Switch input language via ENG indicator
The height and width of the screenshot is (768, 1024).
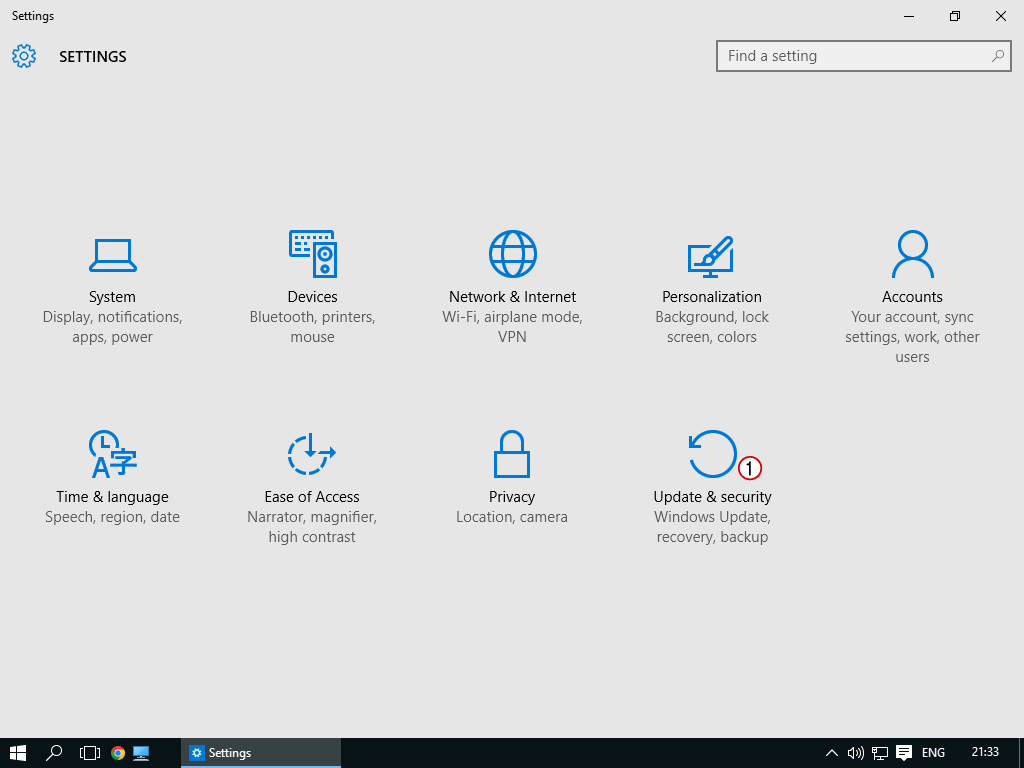[x=933, y=753]
